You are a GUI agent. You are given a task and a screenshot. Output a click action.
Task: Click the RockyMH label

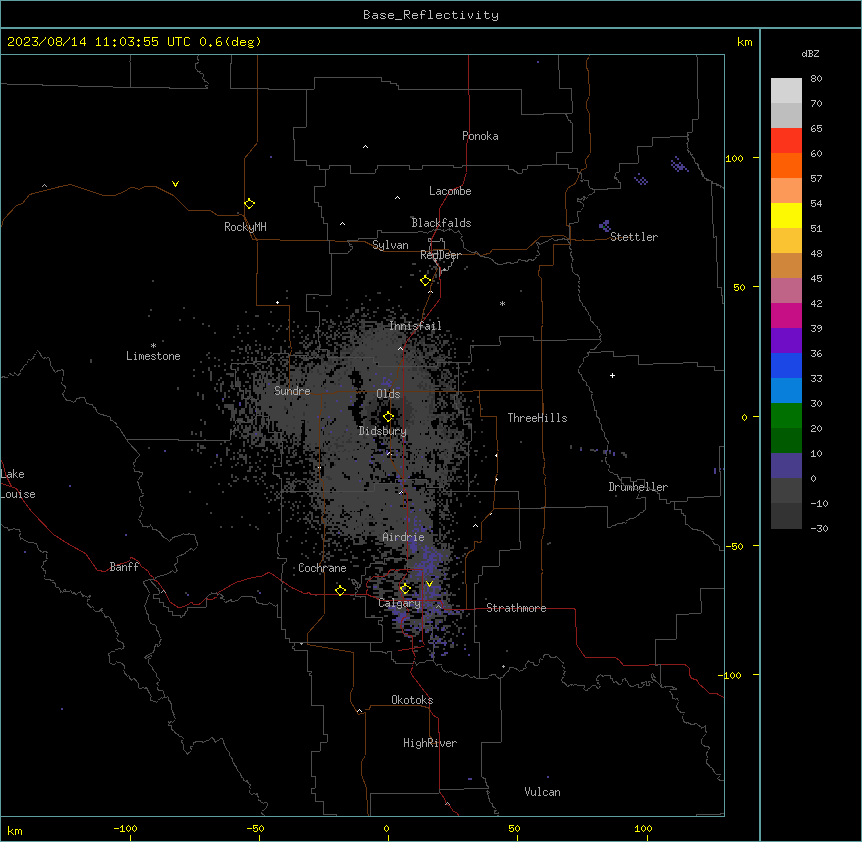(x=245, y=227)
